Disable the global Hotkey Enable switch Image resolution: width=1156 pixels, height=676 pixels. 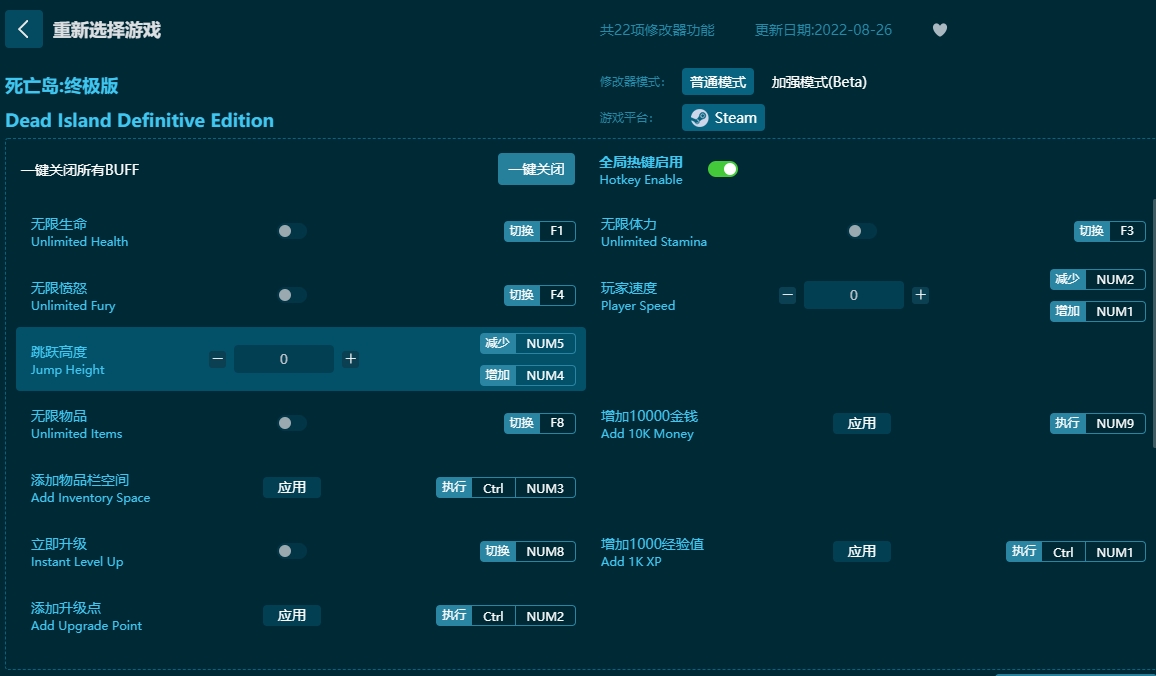point(723,169)
